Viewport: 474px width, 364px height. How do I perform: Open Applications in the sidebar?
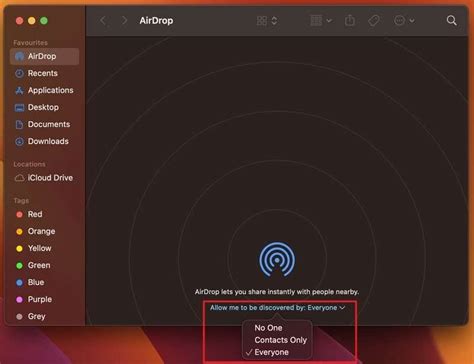click(x=44, y=90)
